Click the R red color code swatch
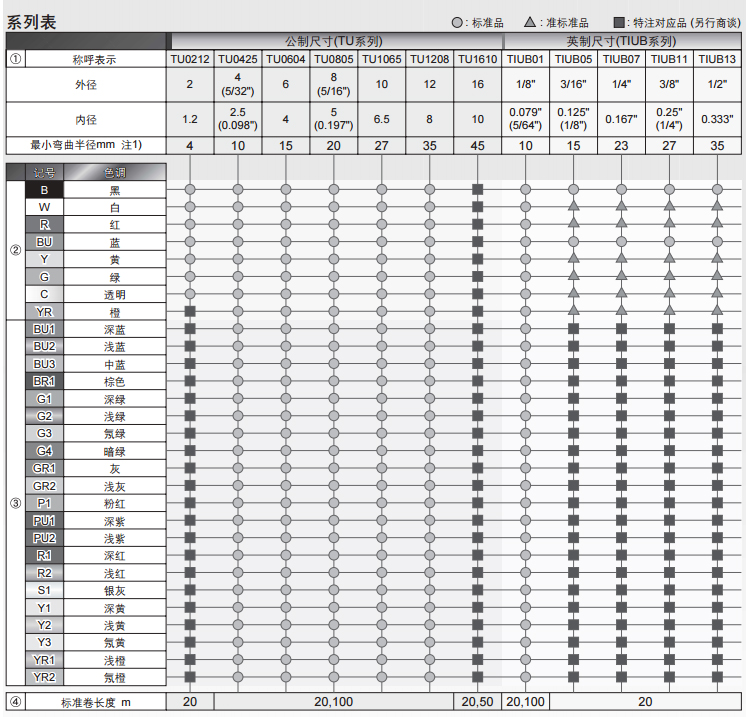 tap(44, 224)
